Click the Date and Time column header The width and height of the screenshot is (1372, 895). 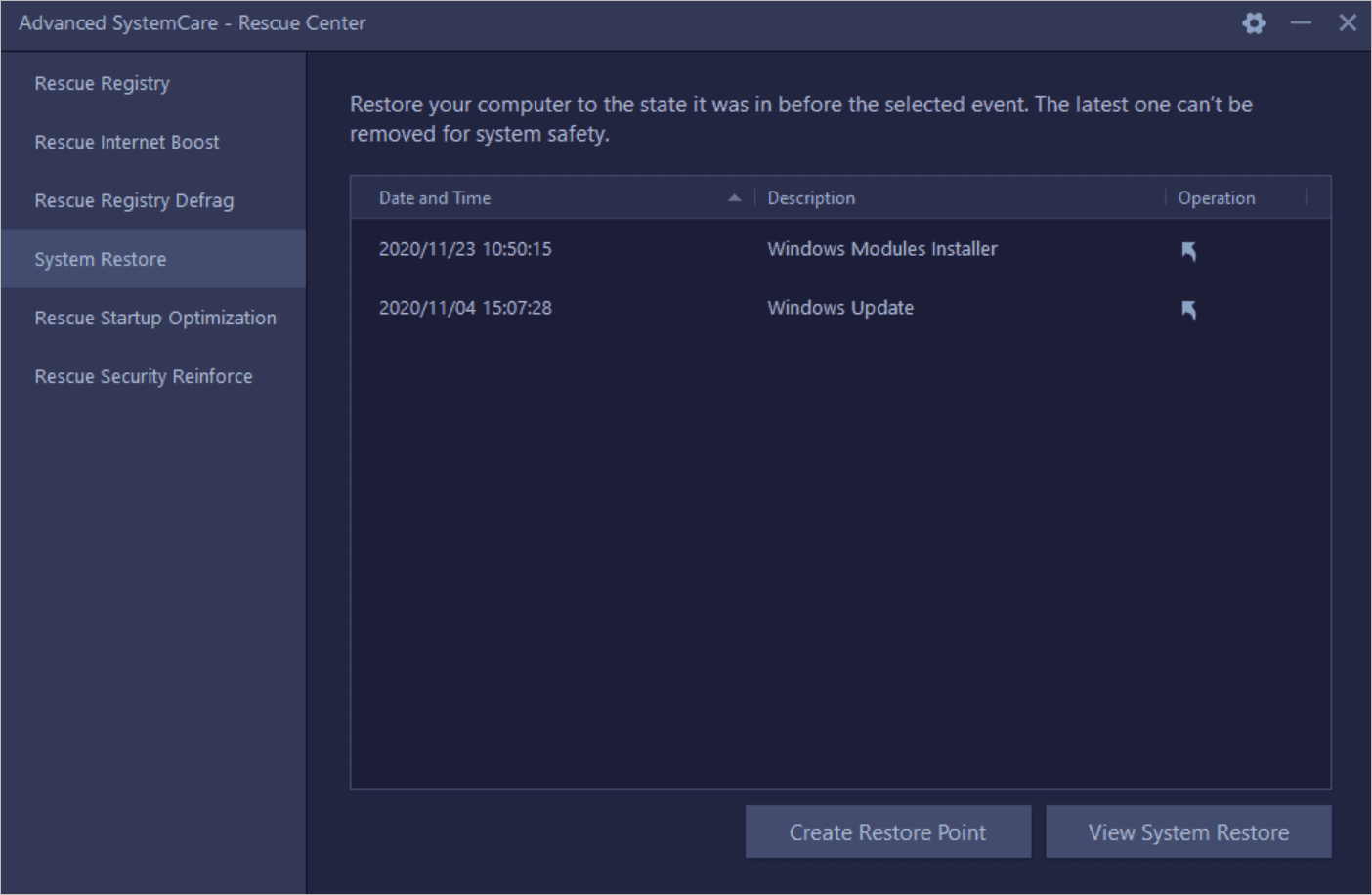553,198
